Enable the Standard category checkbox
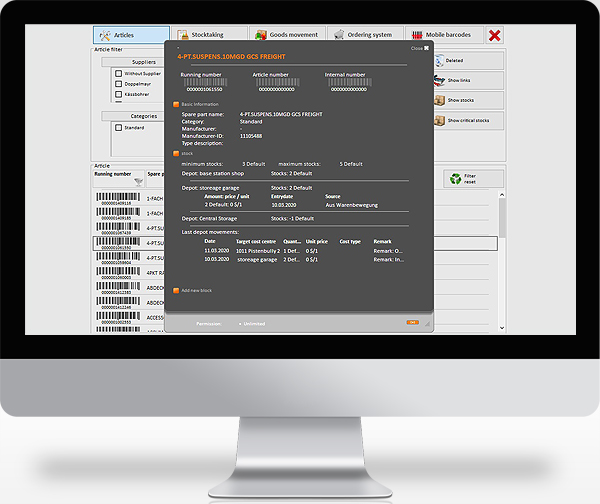Image resolution: width=600 pixels, height=504 pixels. pos(119,128)
